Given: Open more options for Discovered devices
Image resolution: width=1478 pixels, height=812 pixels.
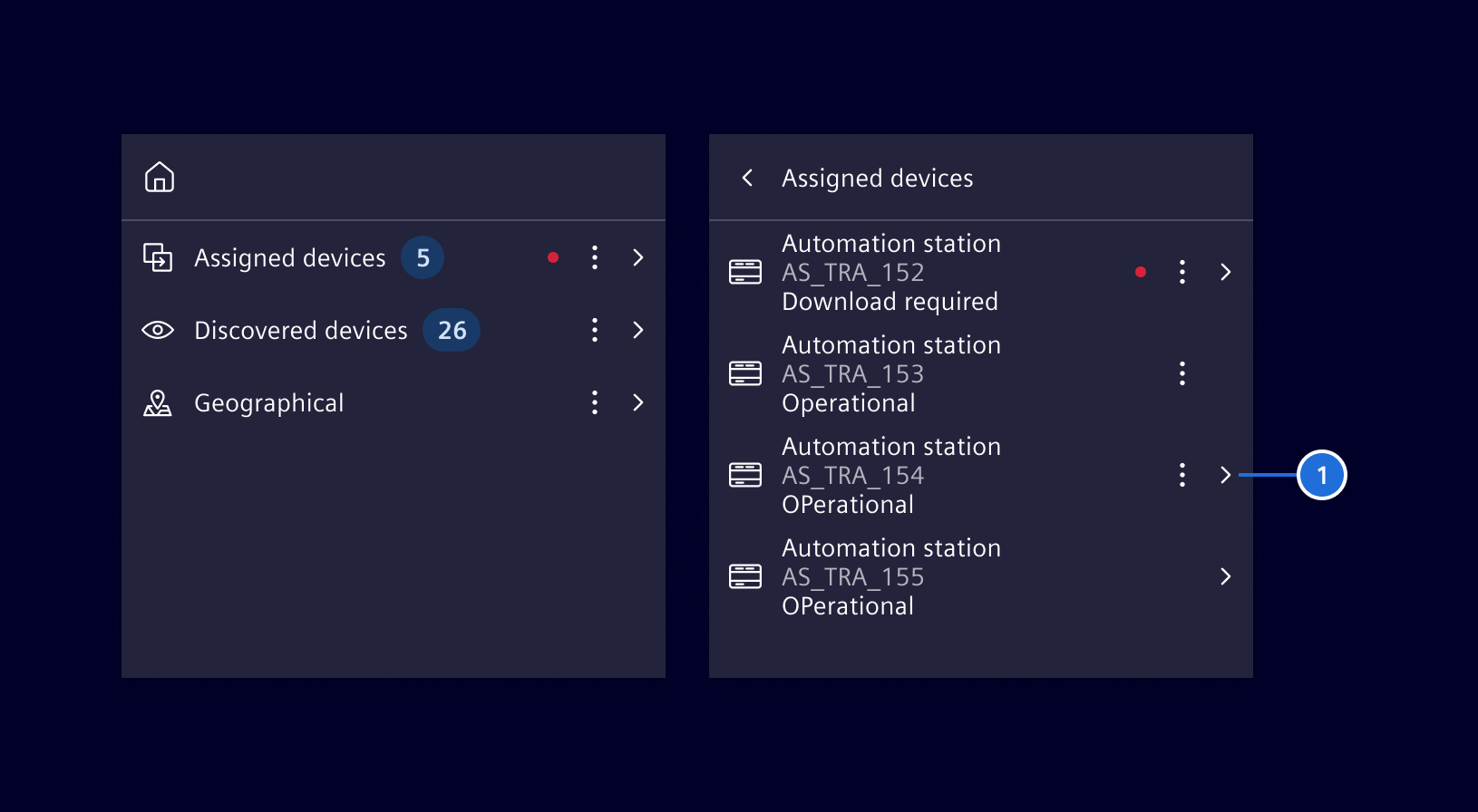Looking at the screenshot, I should click(x=595, y=330).
